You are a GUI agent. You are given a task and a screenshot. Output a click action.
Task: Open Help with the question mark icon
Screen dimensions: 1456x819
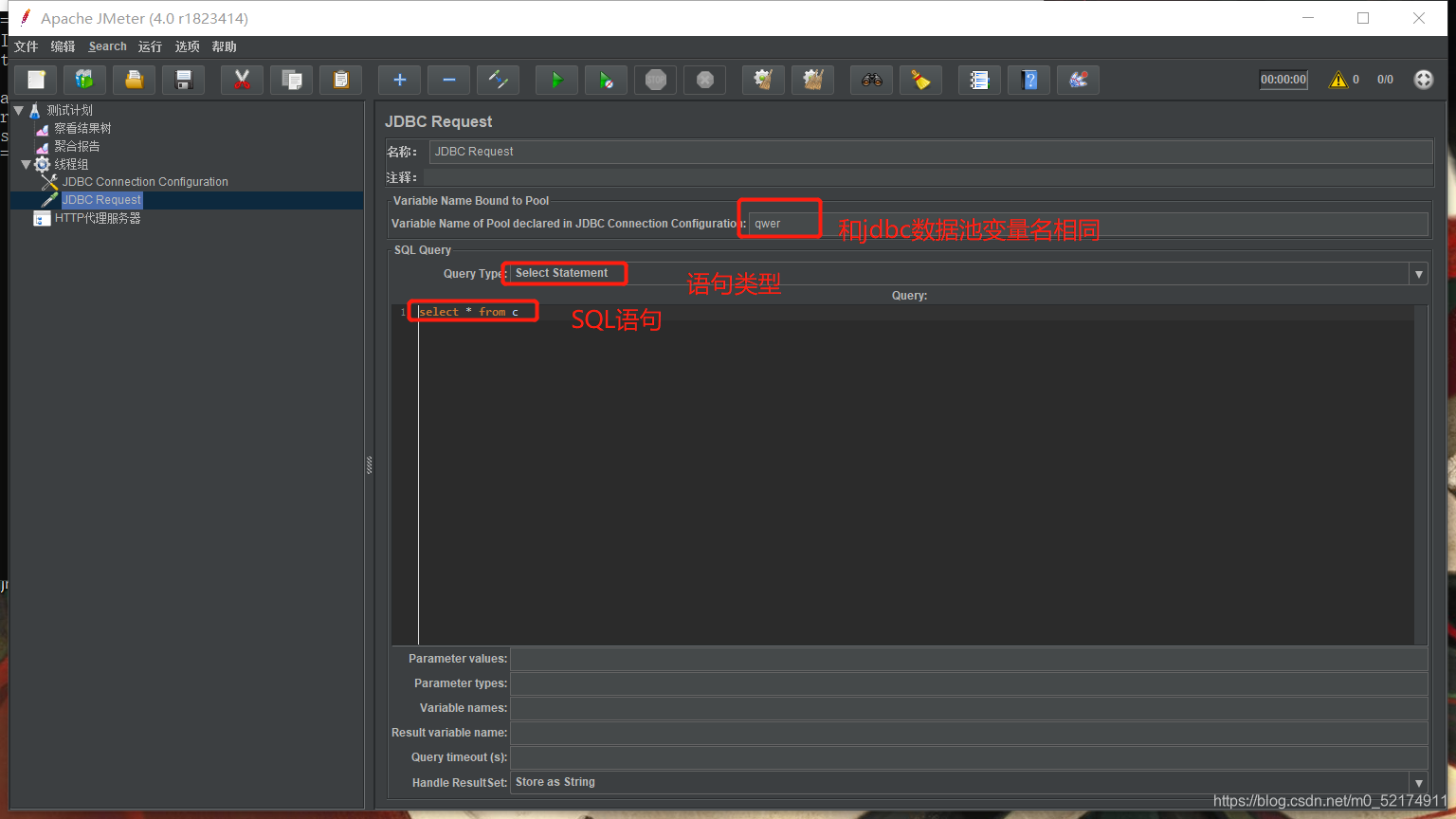[x=1028, y=80]
